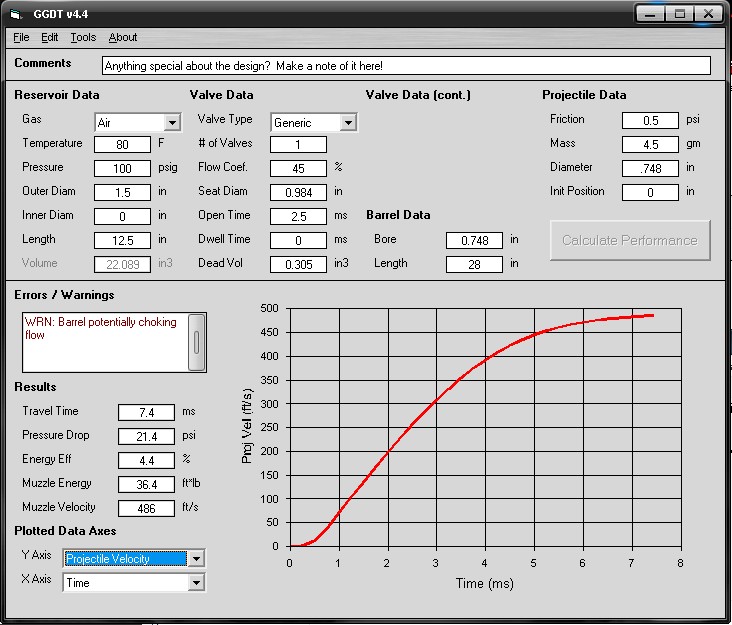Click the Barrel Data Length field
The height and width of the screenshot is (625, 732).
pos(474,264)
